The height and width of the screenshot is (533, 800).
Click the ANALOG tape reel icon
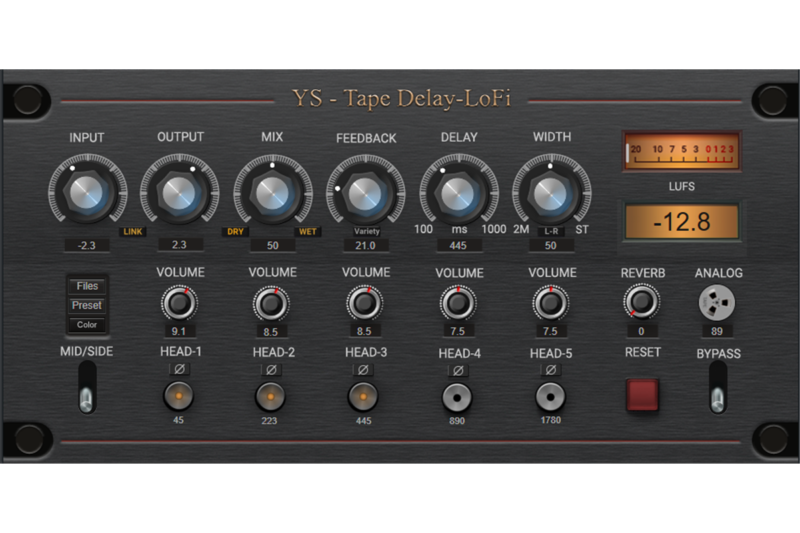click(715, 302)
